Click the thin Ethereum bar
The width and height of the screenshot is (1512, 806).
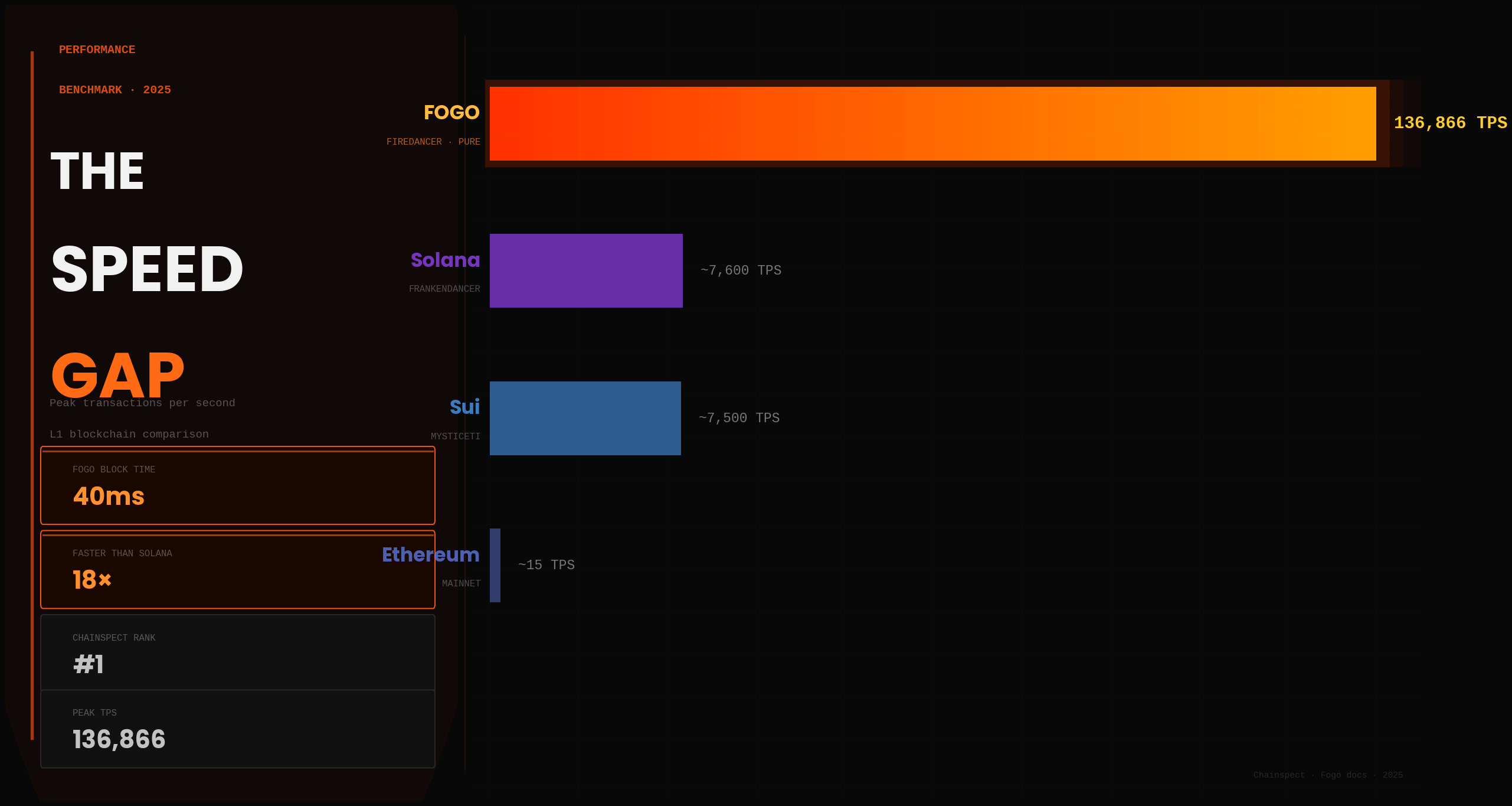click(x=495, y=565)
